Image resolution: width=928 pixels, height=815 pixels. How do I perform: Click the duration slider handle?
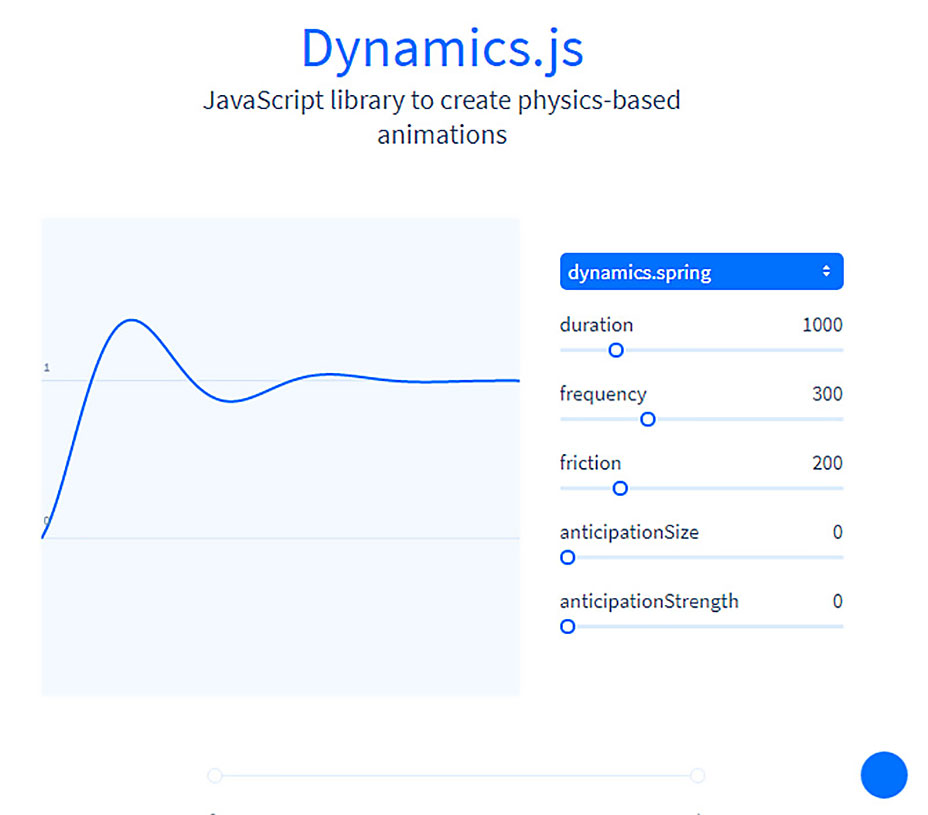coord(616,350)
